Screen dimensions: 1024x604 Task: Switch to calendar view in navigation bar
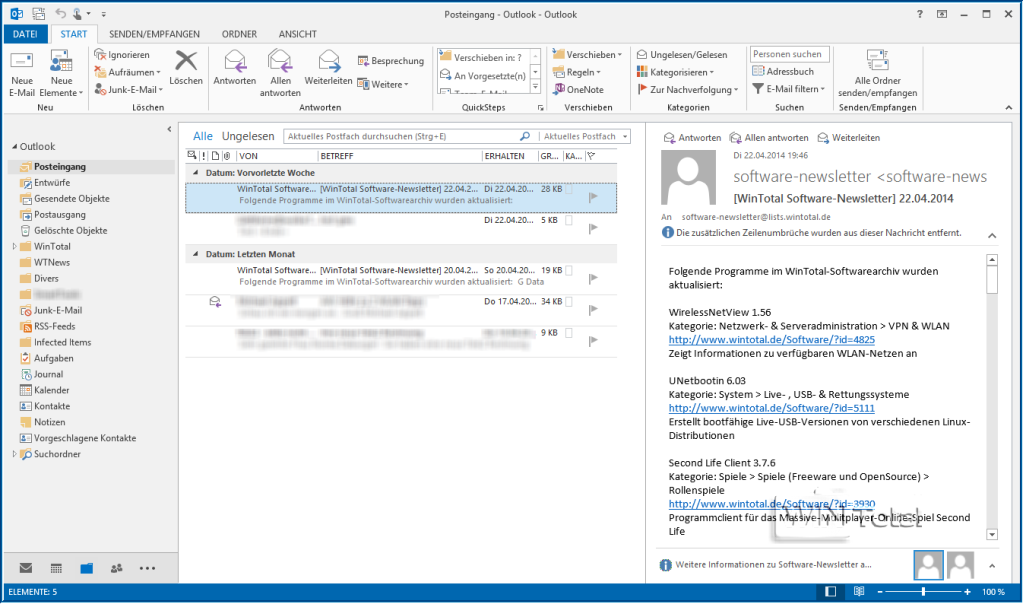tap(56, 568)
